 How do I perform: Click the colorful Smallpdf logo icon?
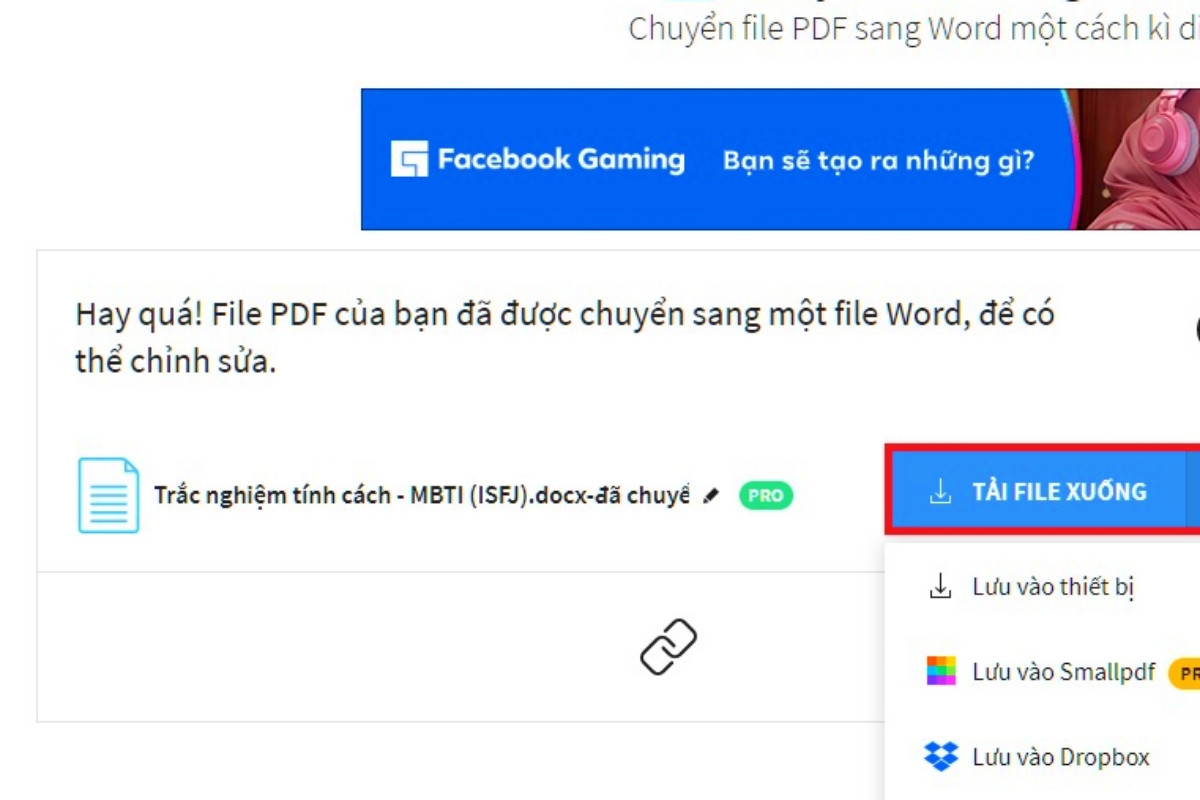click(x=941, y=671)
